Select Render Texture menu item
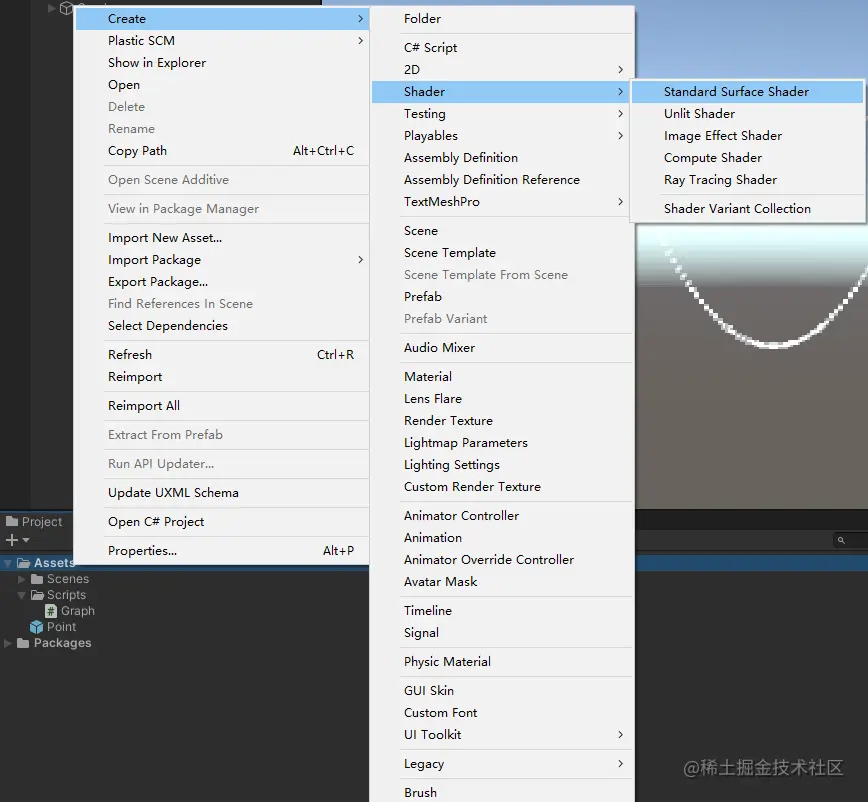Screen dimensions: 868x802 (x=503, y=421)
